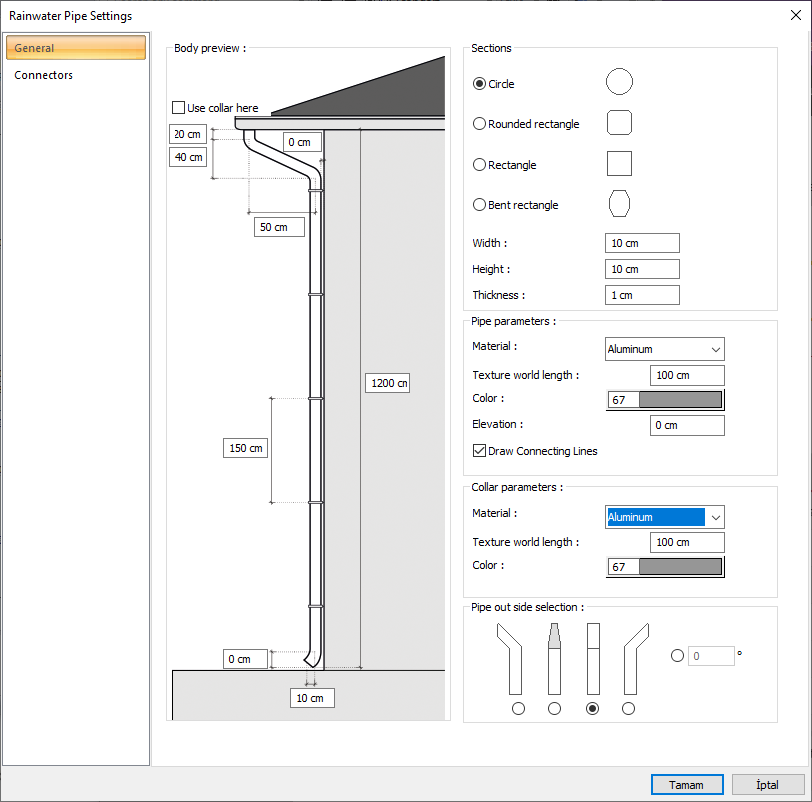Select the Rounded rectangle radio button
The height and width of the screenshot is (802, 812).
[480, 124]
